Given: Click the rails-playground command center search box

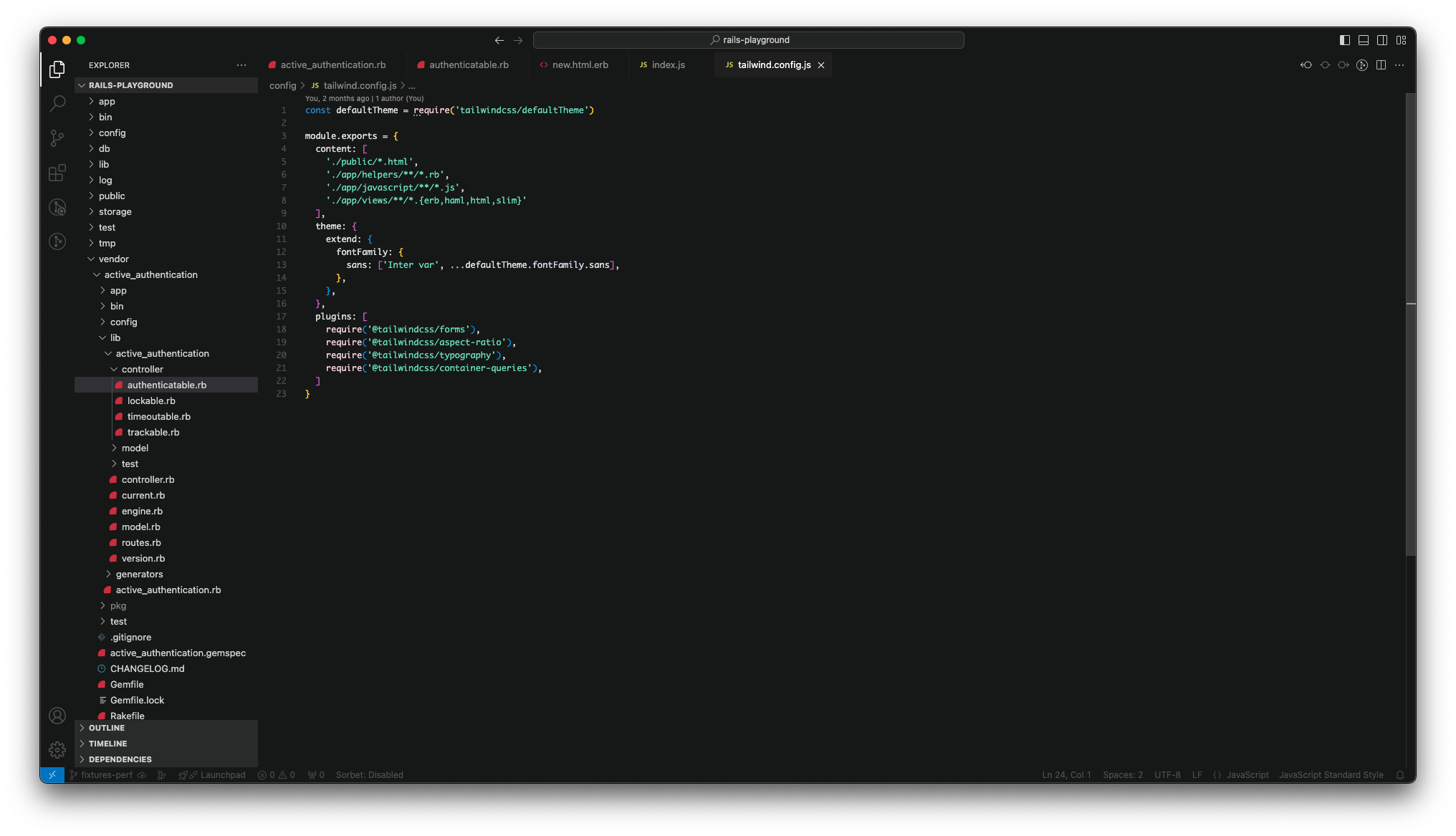Looking at the screenshot, I should (x=748, y=40).
